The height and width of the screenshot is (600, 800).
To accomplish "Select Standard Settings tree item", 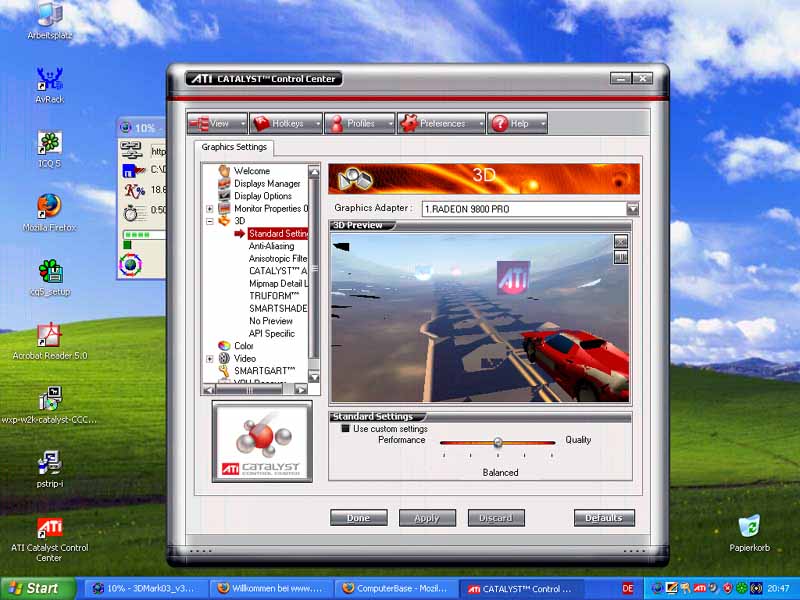I will [x=278, y=233].
